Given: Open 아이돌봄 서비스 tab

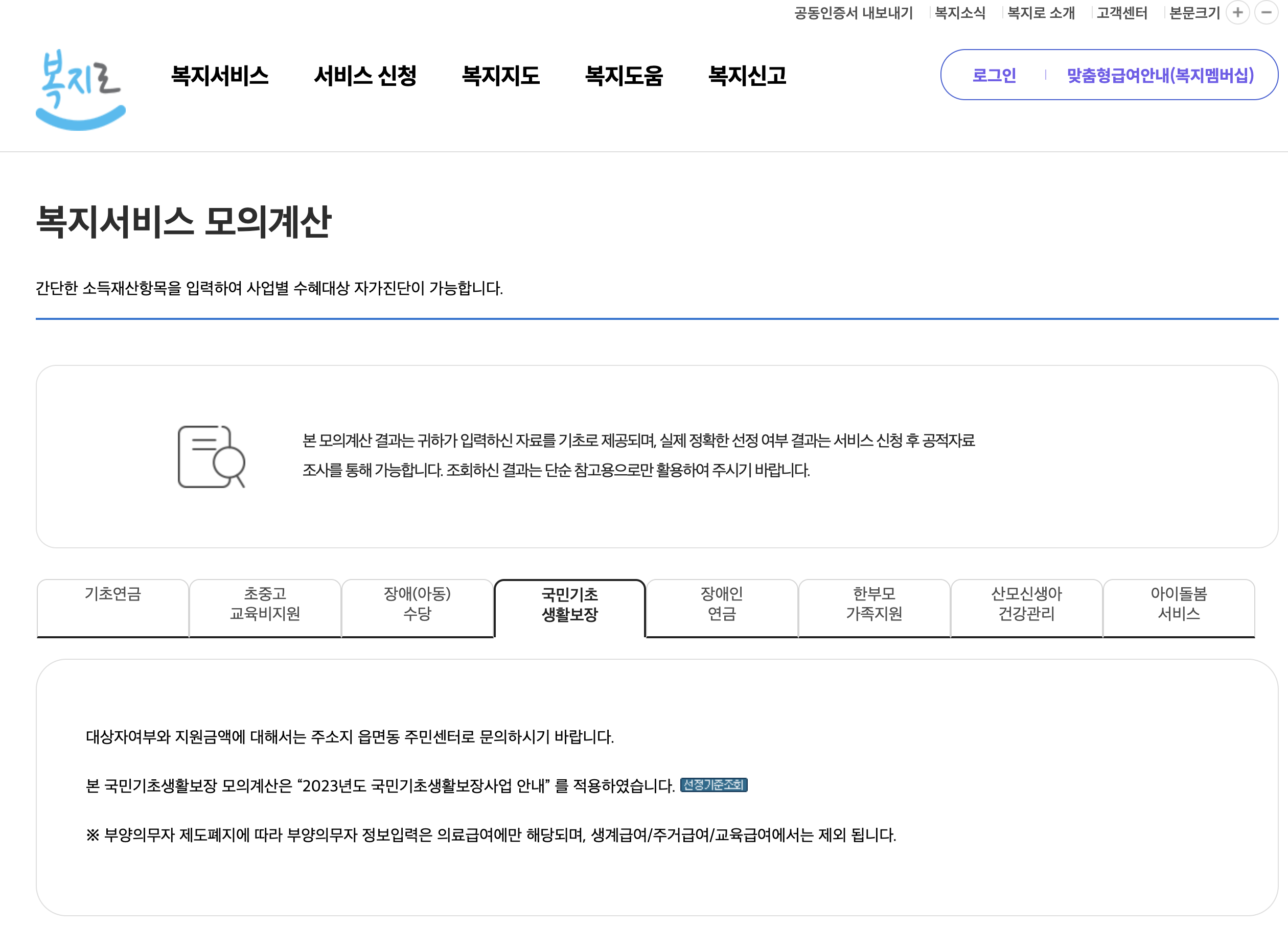Looking at the screenshot, I should click(1179, 604).
